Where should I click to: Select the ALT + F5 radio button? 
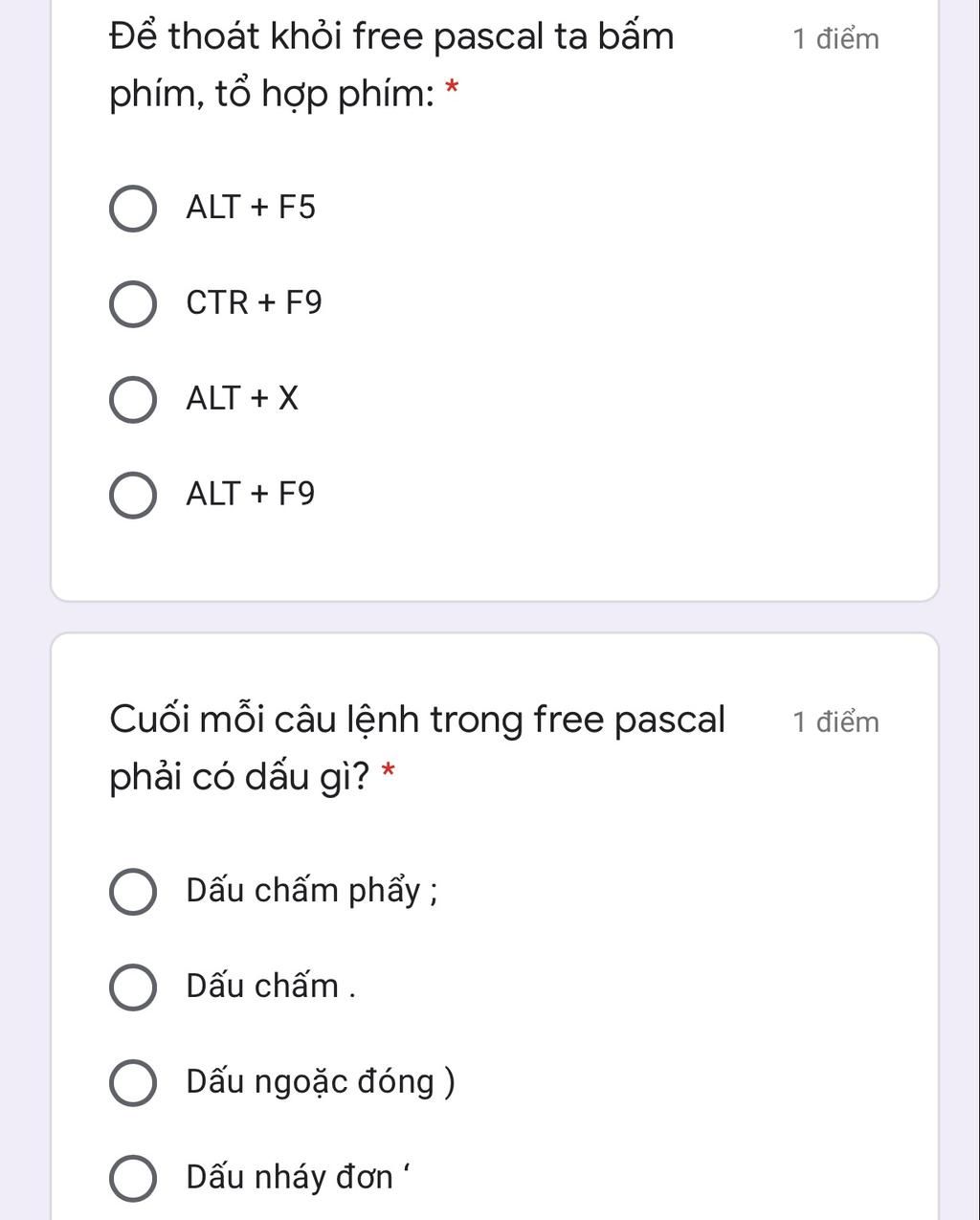[x=133, y=210]
